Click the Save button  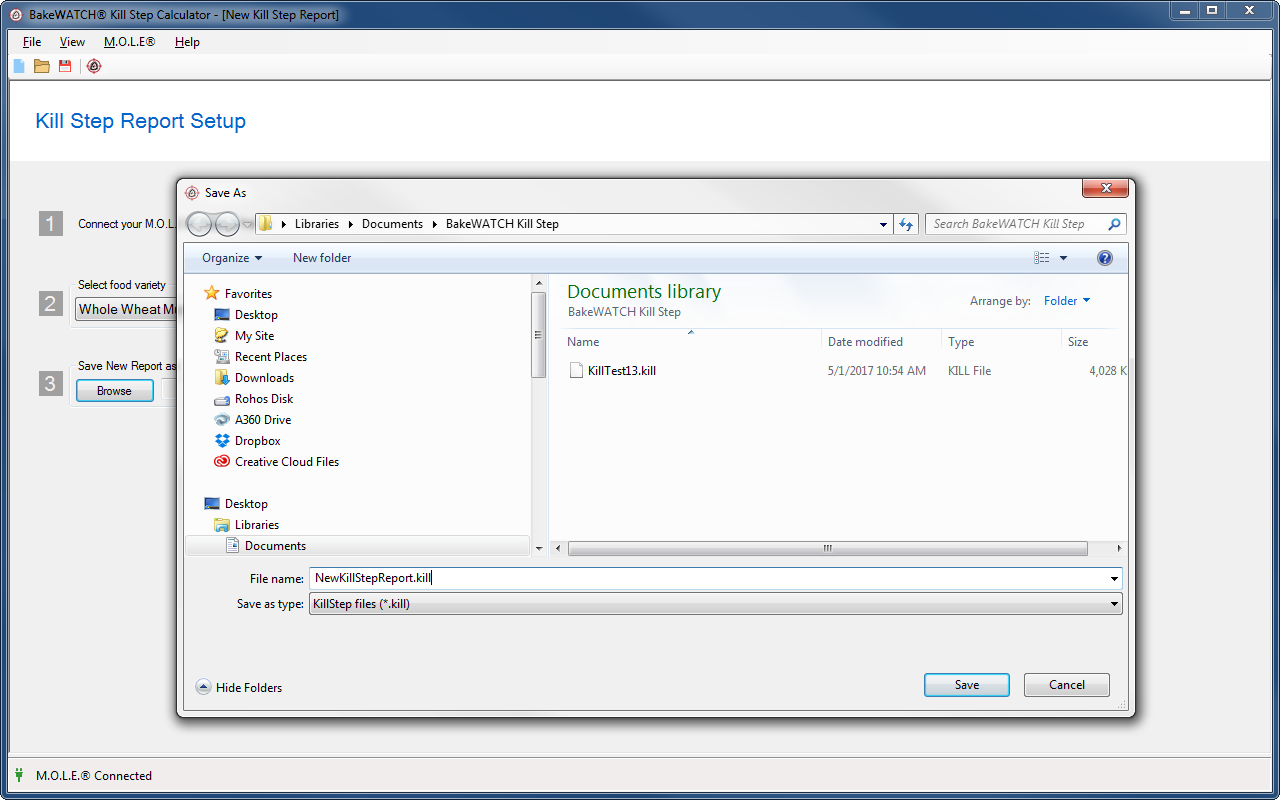tap(966, 685)
